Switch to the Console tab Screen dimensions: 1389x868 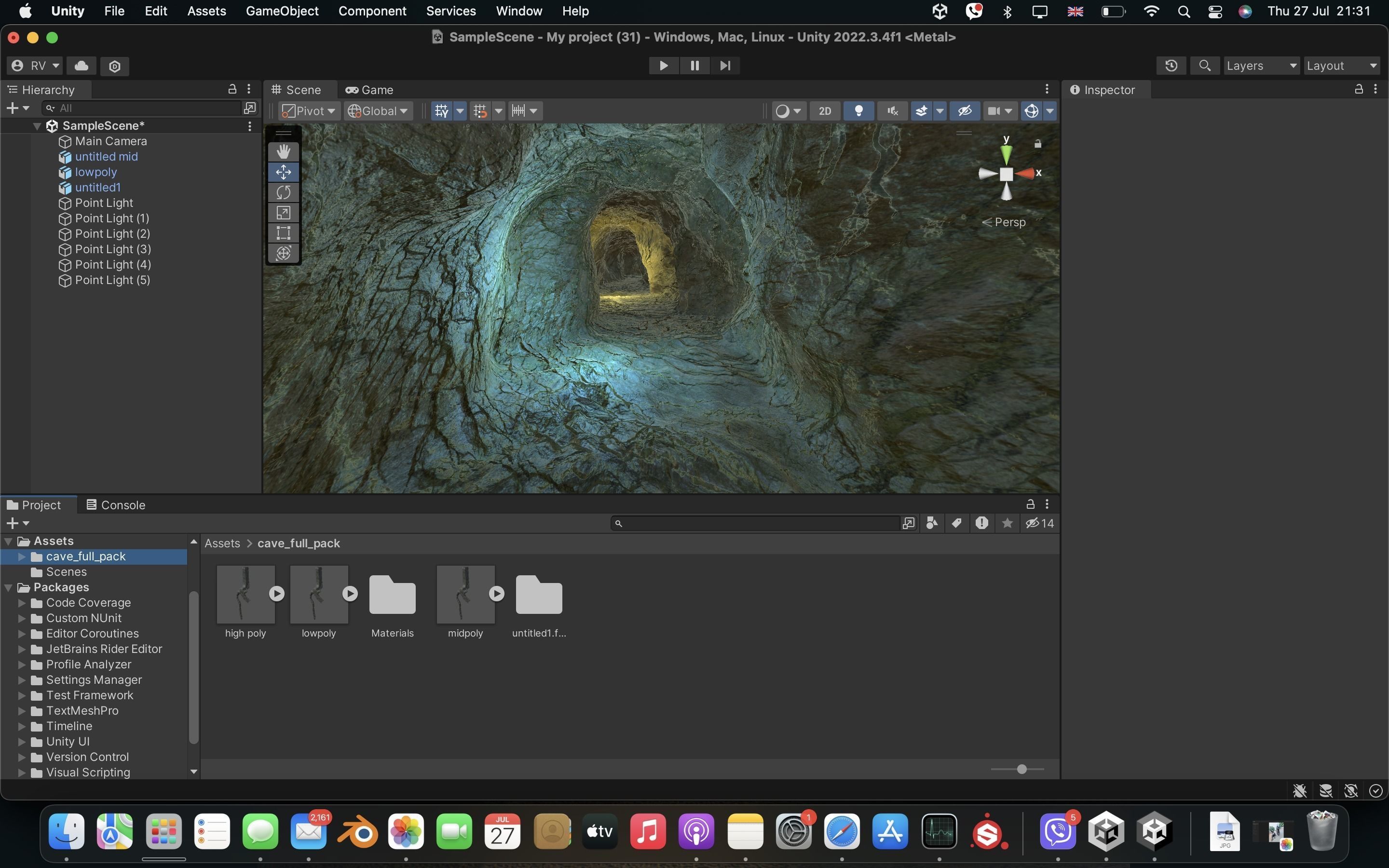115,504
